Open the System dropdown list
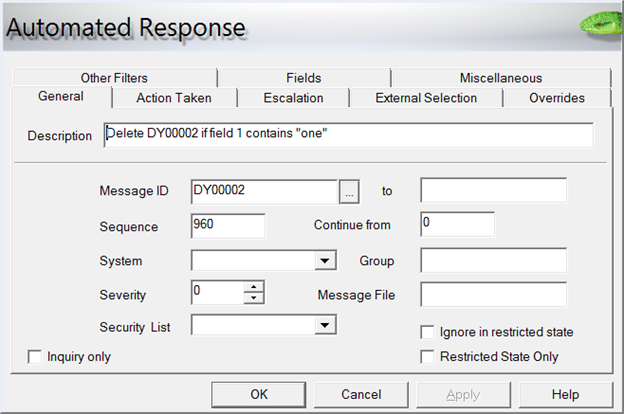This screenshot has height=414, width=624. pyautogui.click(x=324, y=261)
